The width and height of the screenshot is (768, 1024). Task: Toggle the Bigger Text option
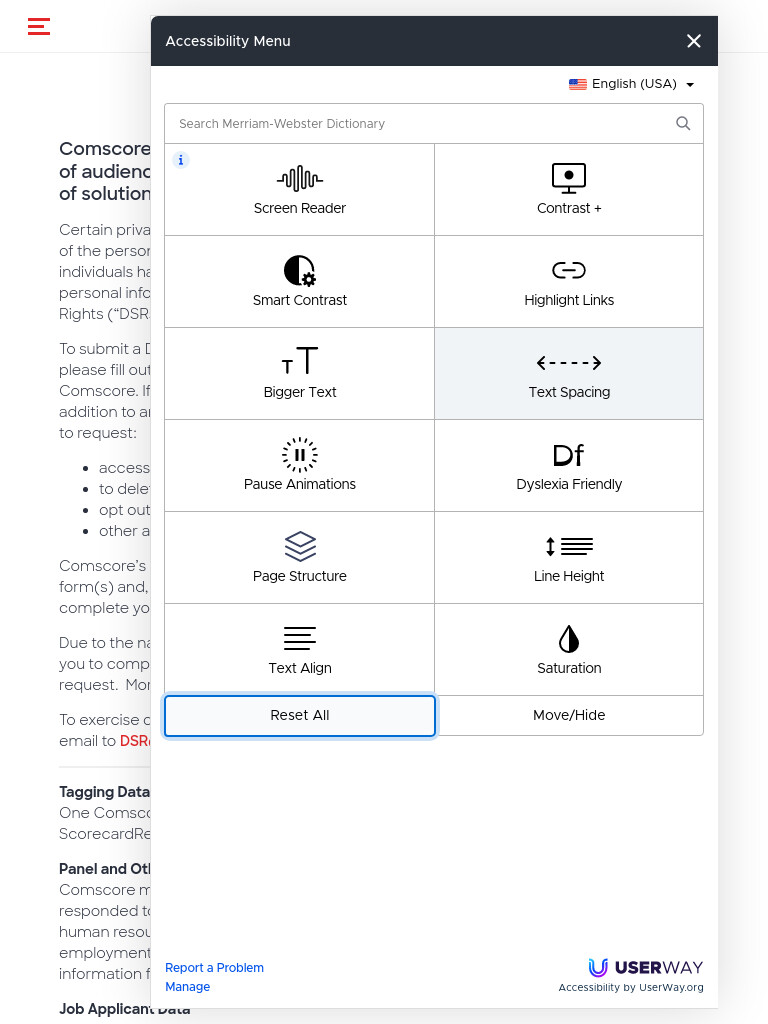(x=300, y=374)
